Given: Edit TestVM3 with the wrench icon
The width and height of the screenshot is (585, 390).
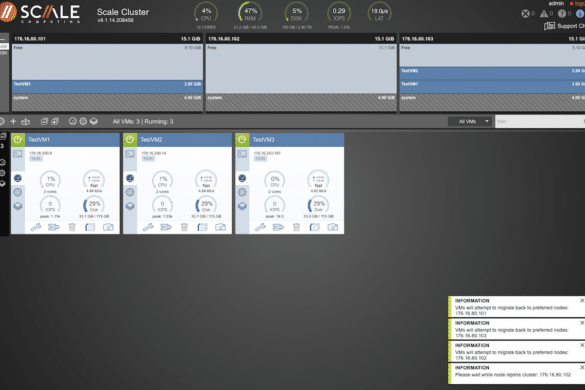Looking at the screenshot, I should coord(260,227).
